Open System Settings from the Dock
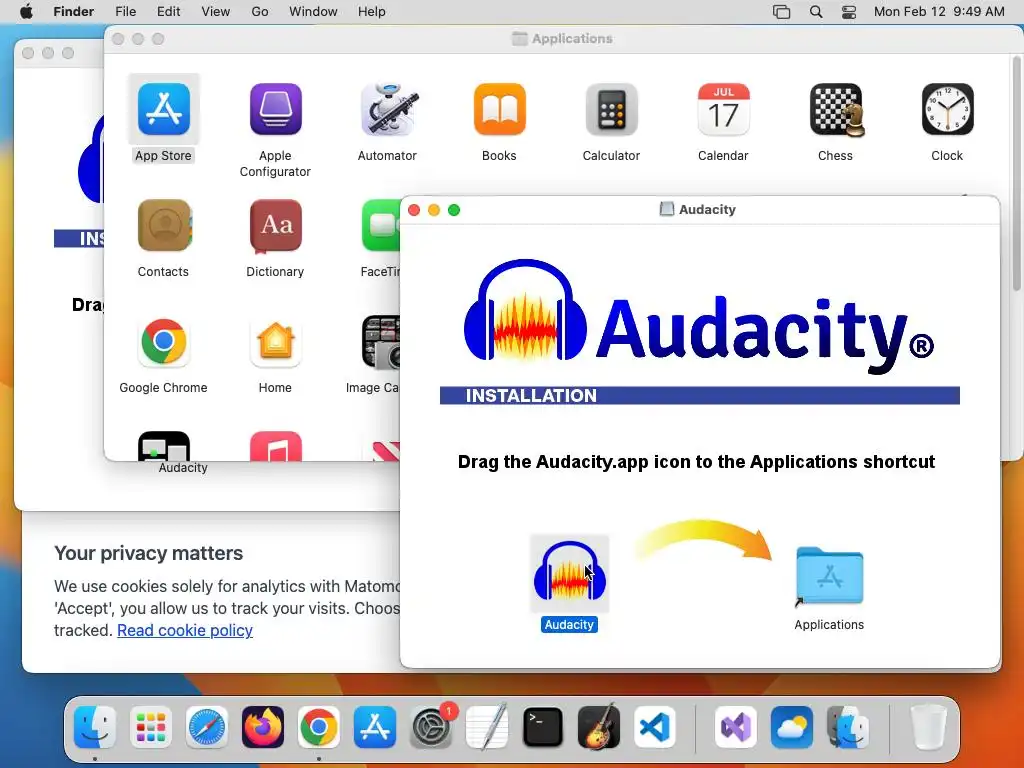Screen dimensions: 1024x768 (x=431, y=727)
